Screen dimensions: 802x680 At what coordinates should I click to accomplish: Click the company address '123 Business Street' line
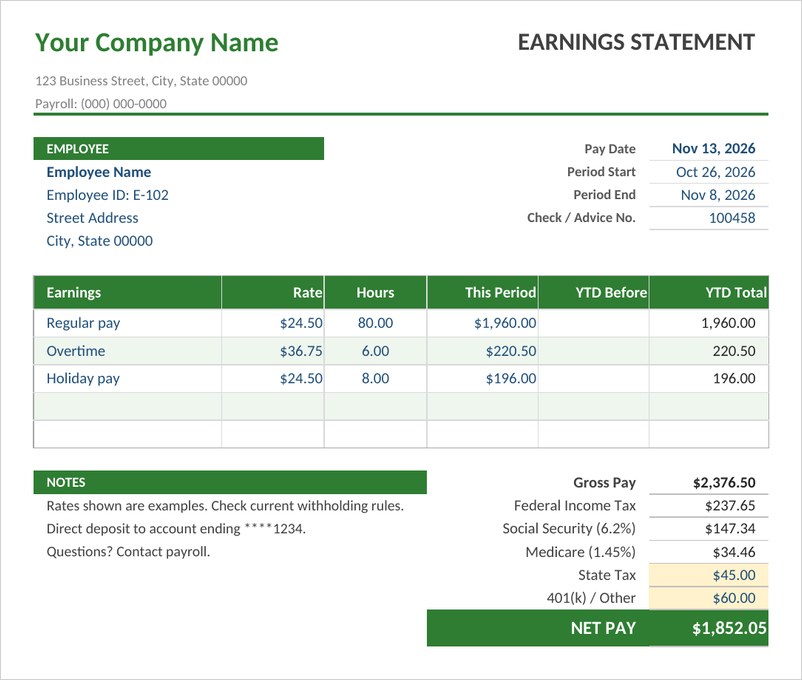(x=141, y=81)
